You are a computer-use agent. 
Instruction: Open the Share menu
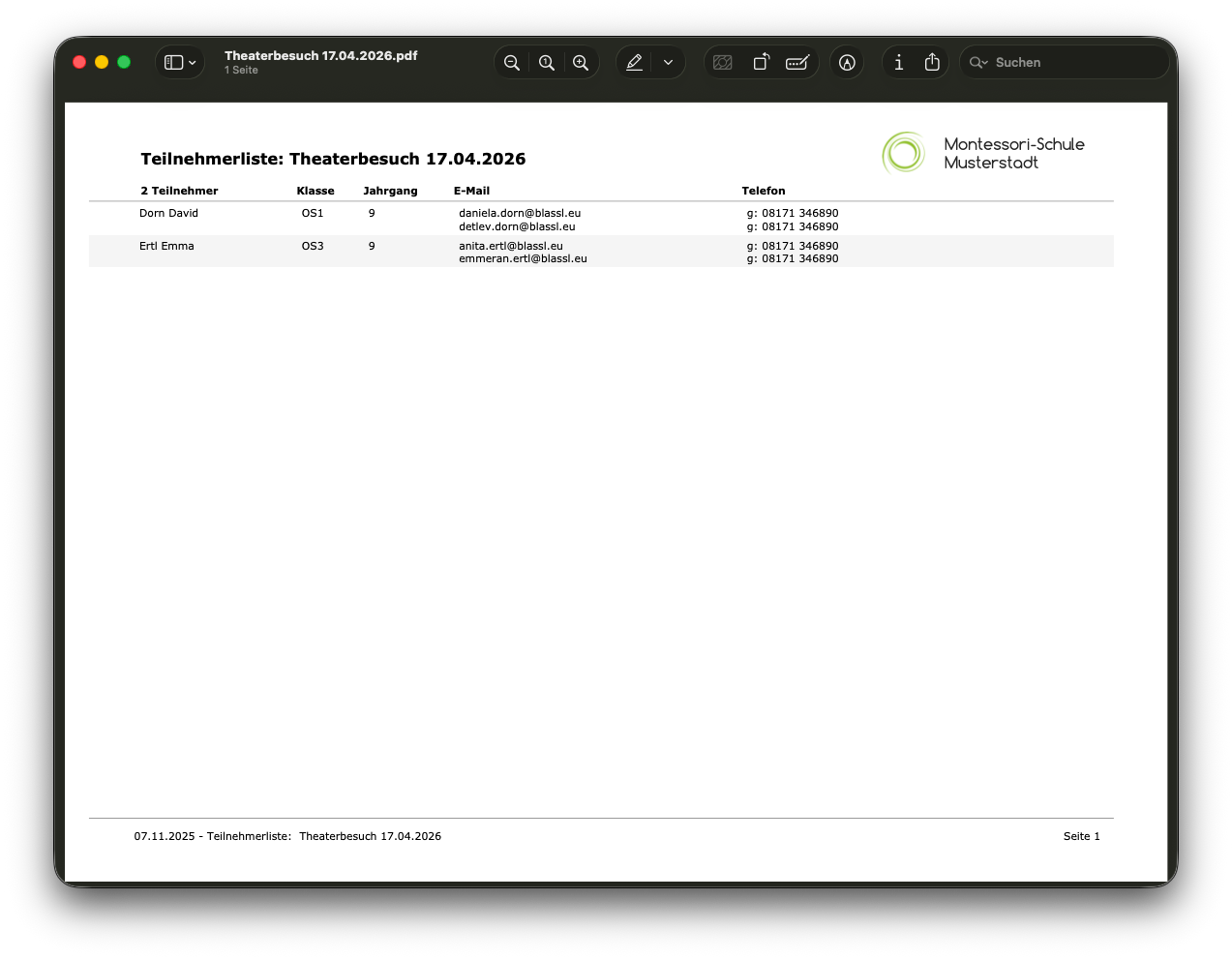click(x=932, y=63)
